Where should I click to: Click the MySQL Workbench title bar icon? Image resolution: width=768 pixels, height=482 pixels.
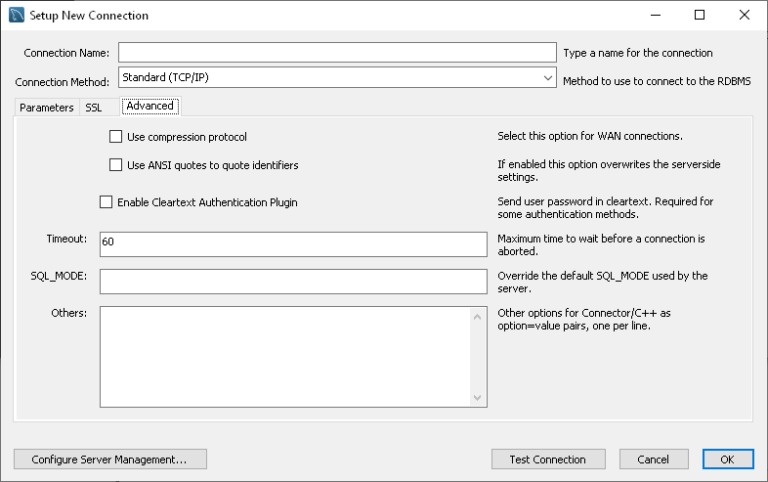(16, 15)
